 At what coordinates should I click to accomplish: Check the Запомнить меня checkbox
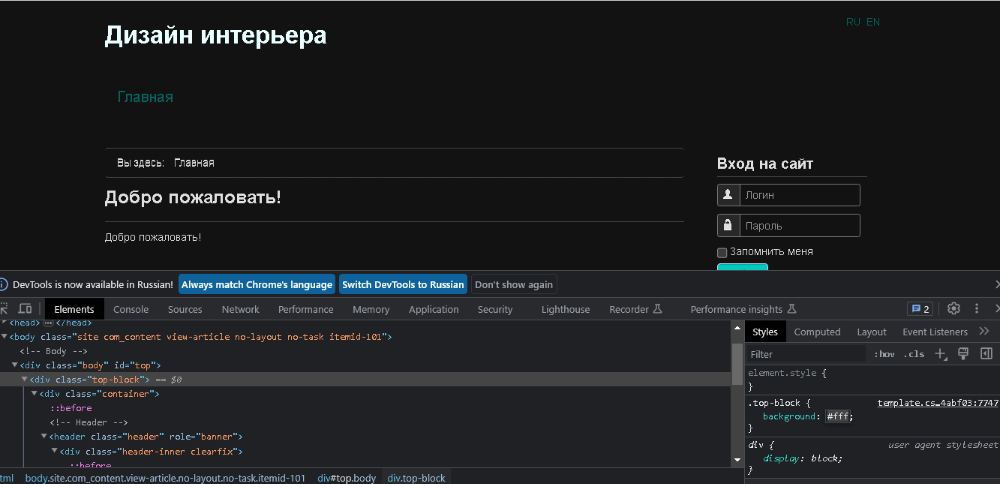(722, 252)
